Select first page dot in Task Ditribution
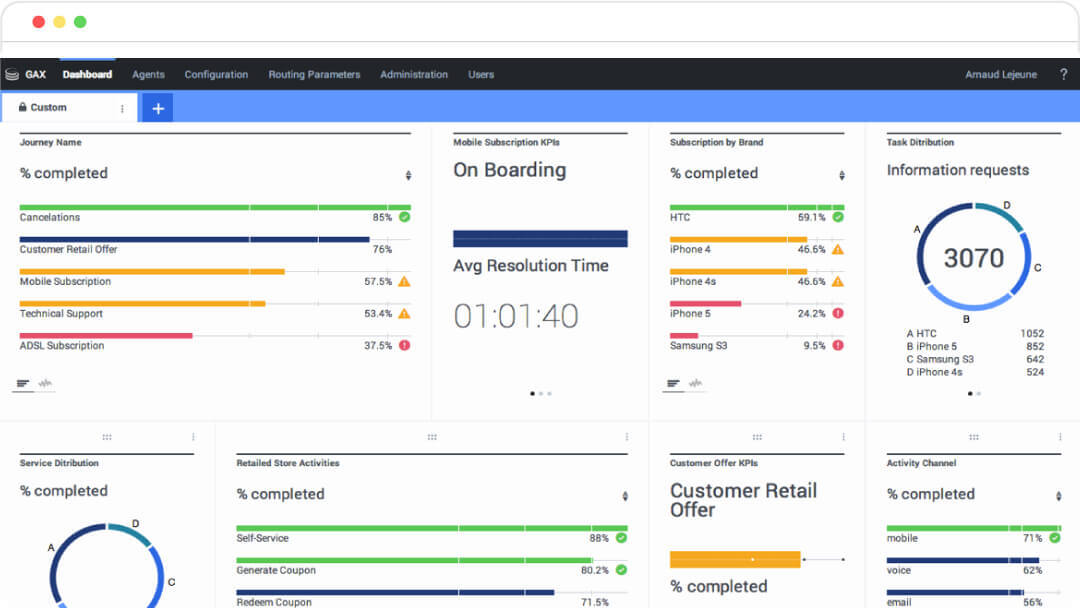The image size is (1080, 608). point(970,394)
